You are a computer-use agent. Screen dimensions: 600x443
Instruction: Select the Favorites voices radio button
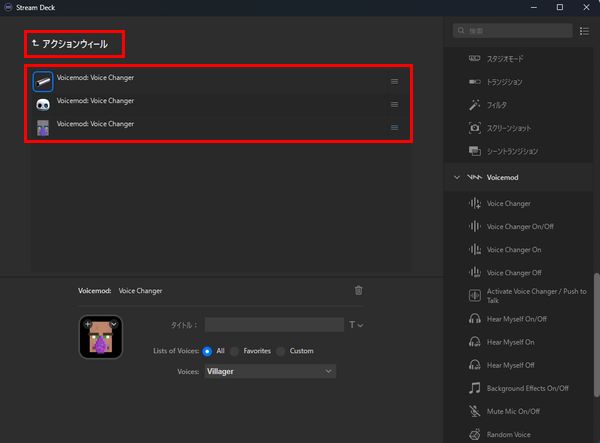[x=234, y=351]
